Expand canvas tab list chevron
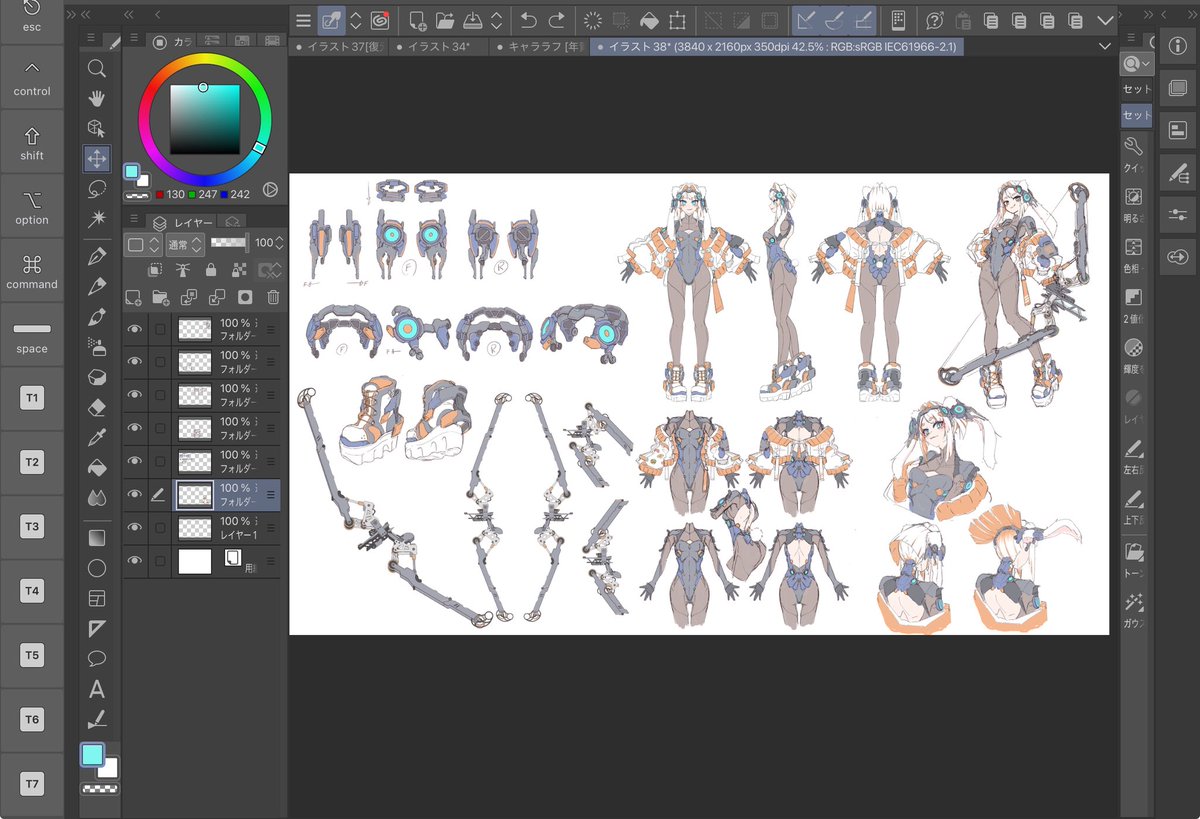The image size is (1200, 819). point(1105,46)
